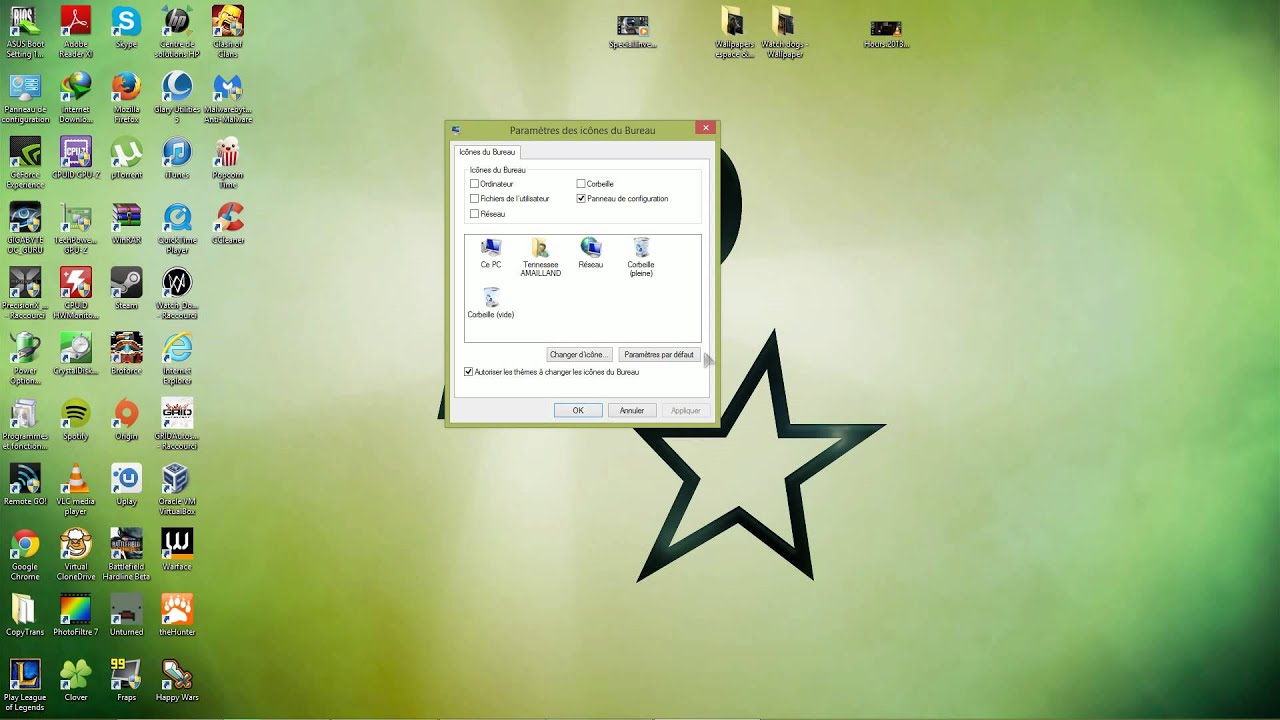Screen dimensions: 1280x720
Task: Click the Annuler button
Action: pos(632,410)
